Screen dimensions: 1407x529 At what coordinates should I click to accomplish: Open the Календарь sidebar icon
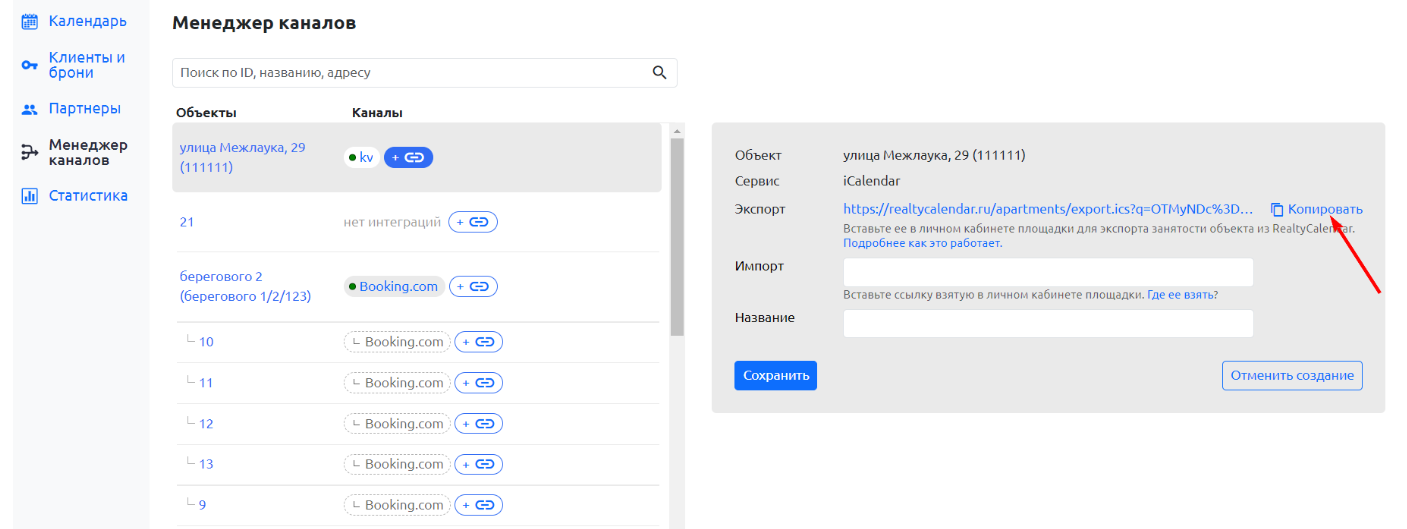pyautogui.click(x=29, y=21)
